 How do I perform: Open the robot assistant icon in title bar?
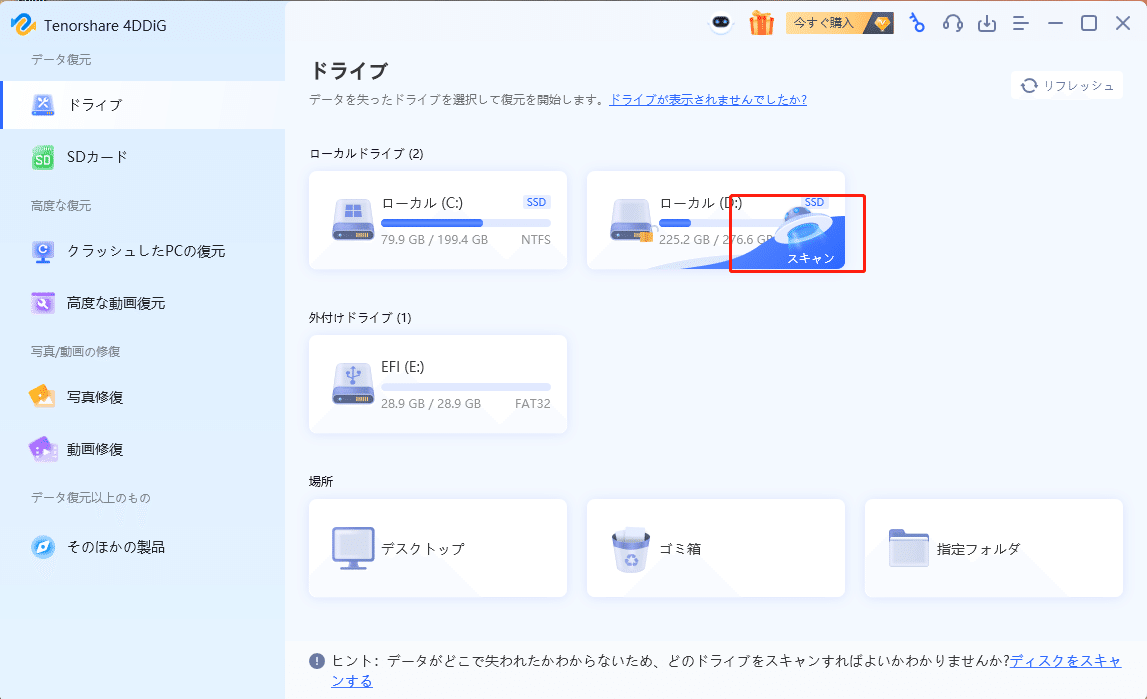721,23
